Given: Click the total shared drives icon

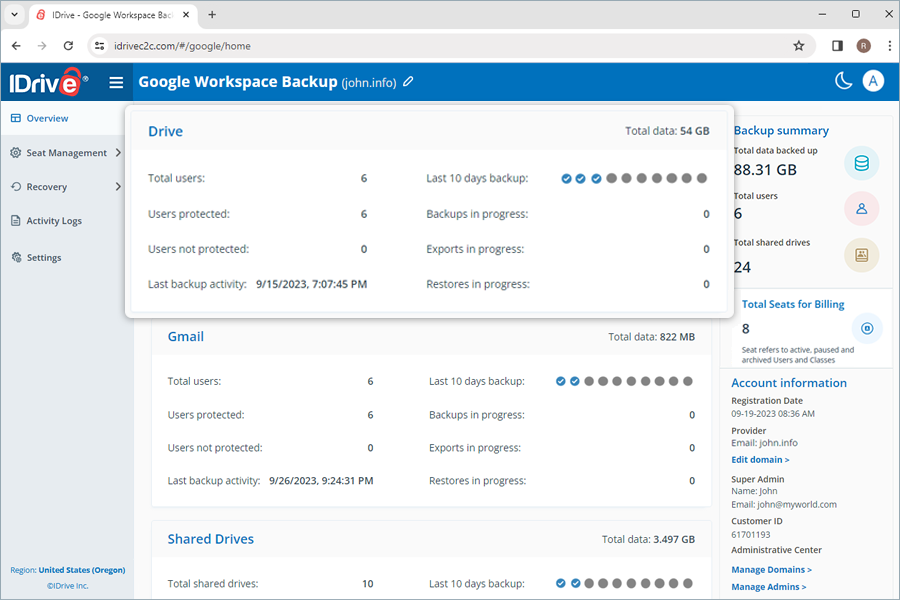Looking at the screenshot, I should [x=861, y=255].
